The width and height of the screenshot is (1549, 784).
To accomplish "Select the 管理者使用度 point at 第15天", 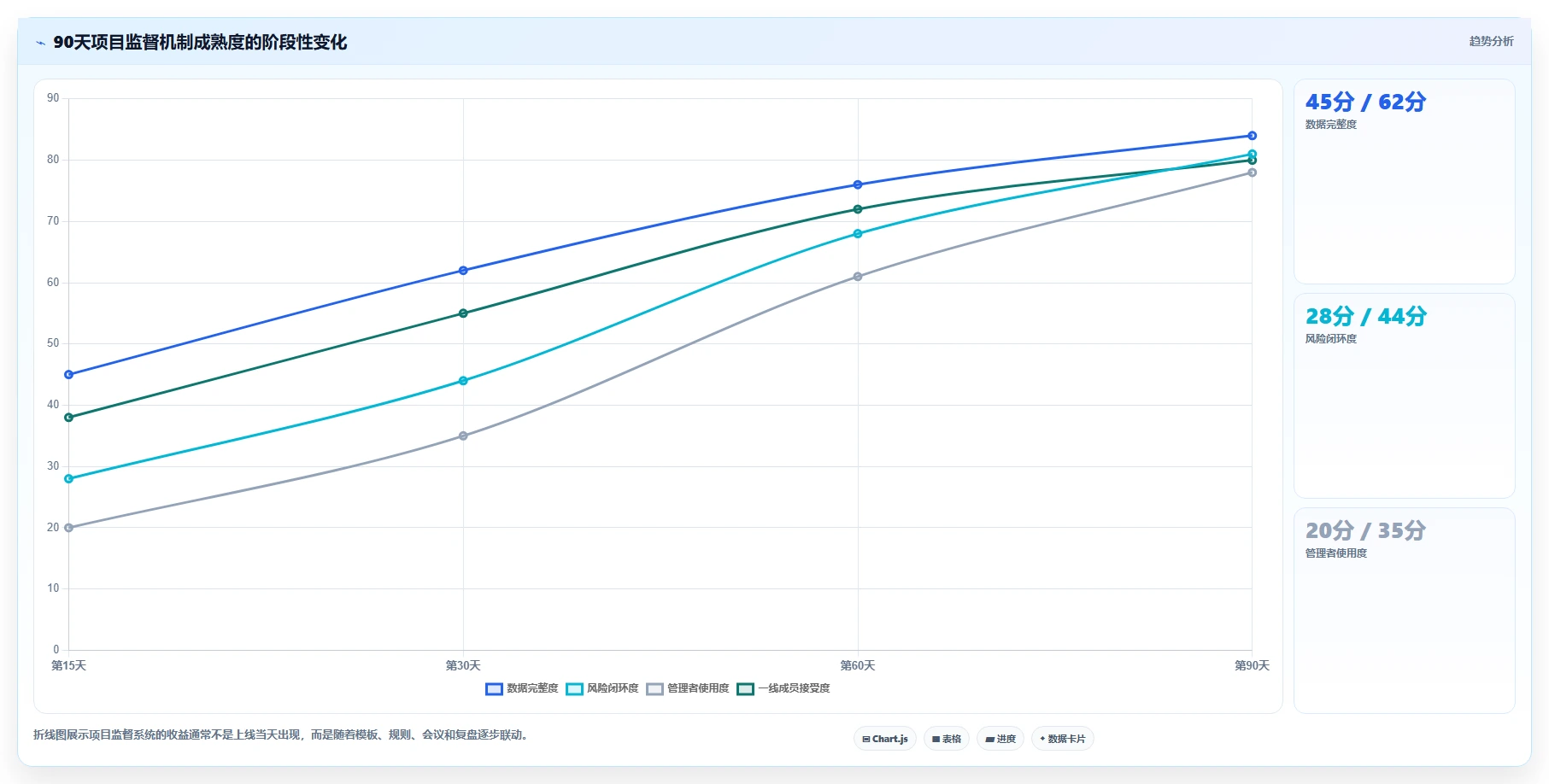I will pos(69,528).
